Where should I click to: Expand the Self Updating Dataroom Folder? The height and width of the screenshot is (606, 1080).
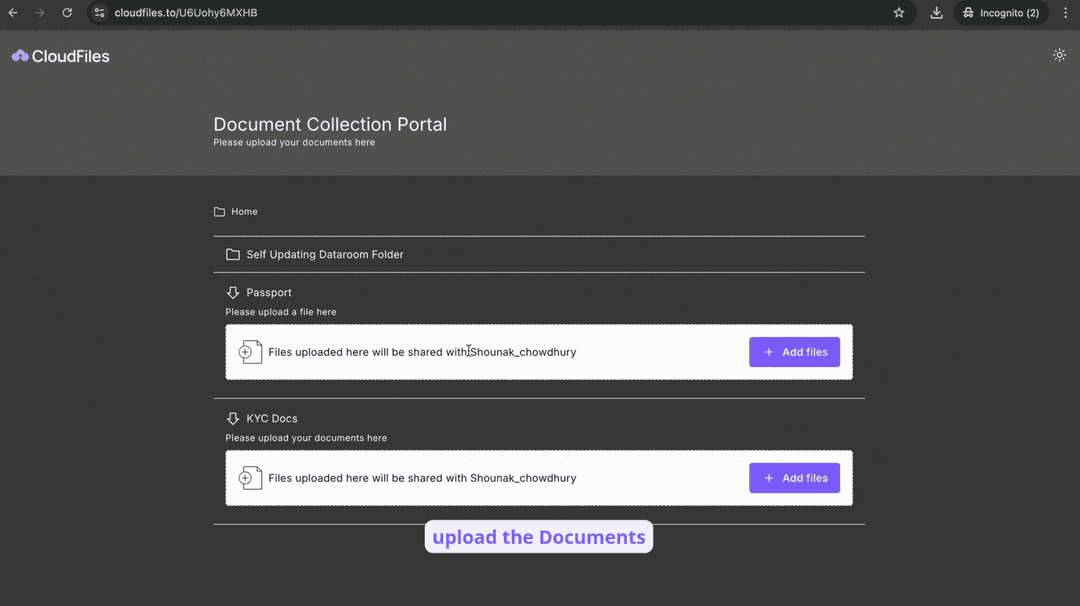[x=324, y=254]
